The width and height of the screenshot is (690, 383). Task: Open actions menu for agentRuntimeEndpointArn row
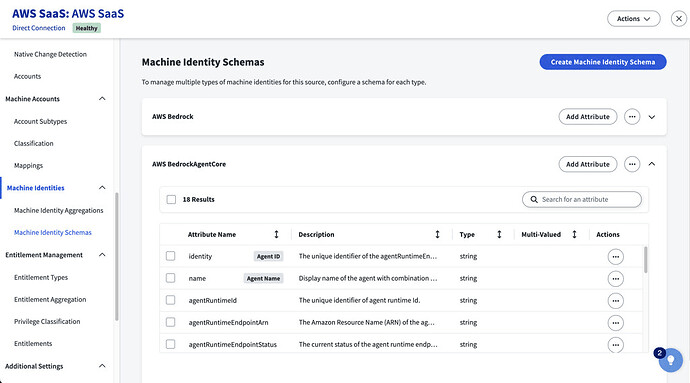pos(615,323)
